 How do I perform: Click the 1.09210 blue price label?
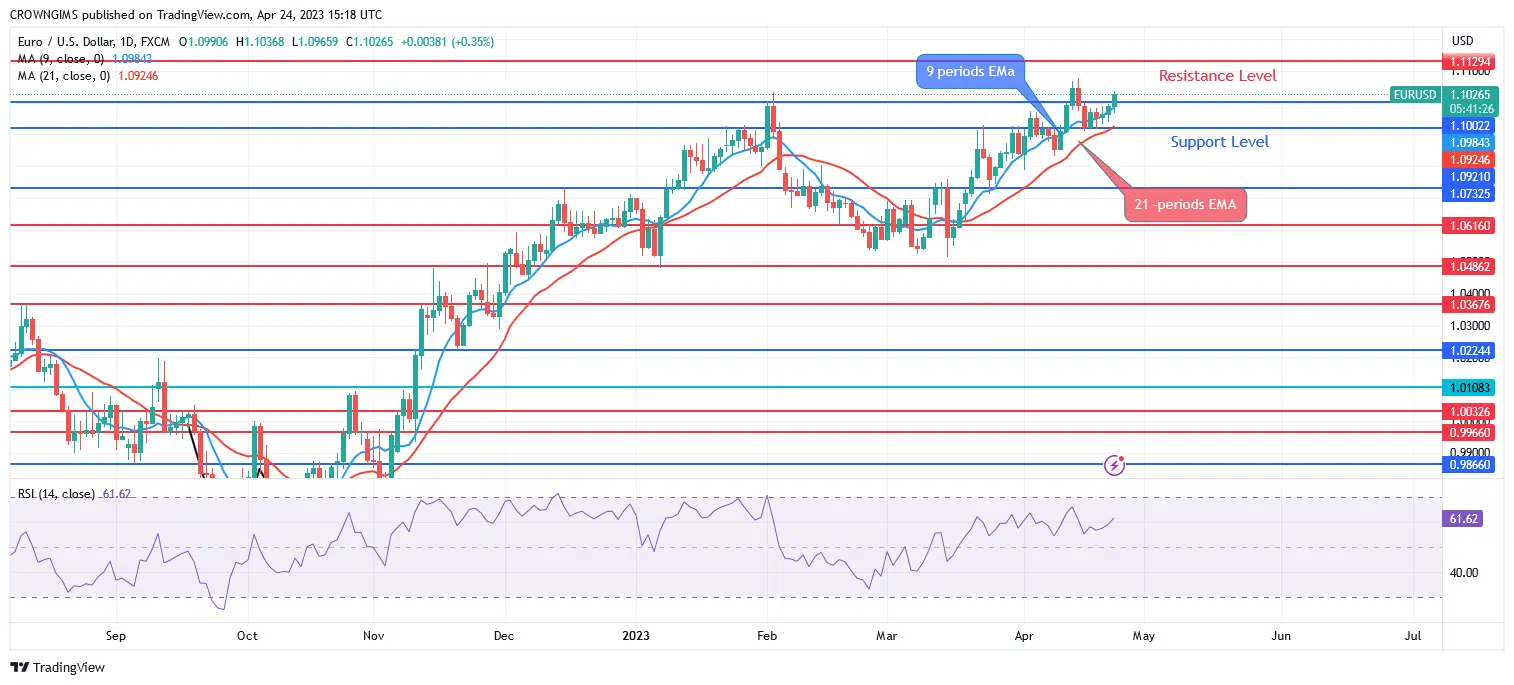(1469, 176)
